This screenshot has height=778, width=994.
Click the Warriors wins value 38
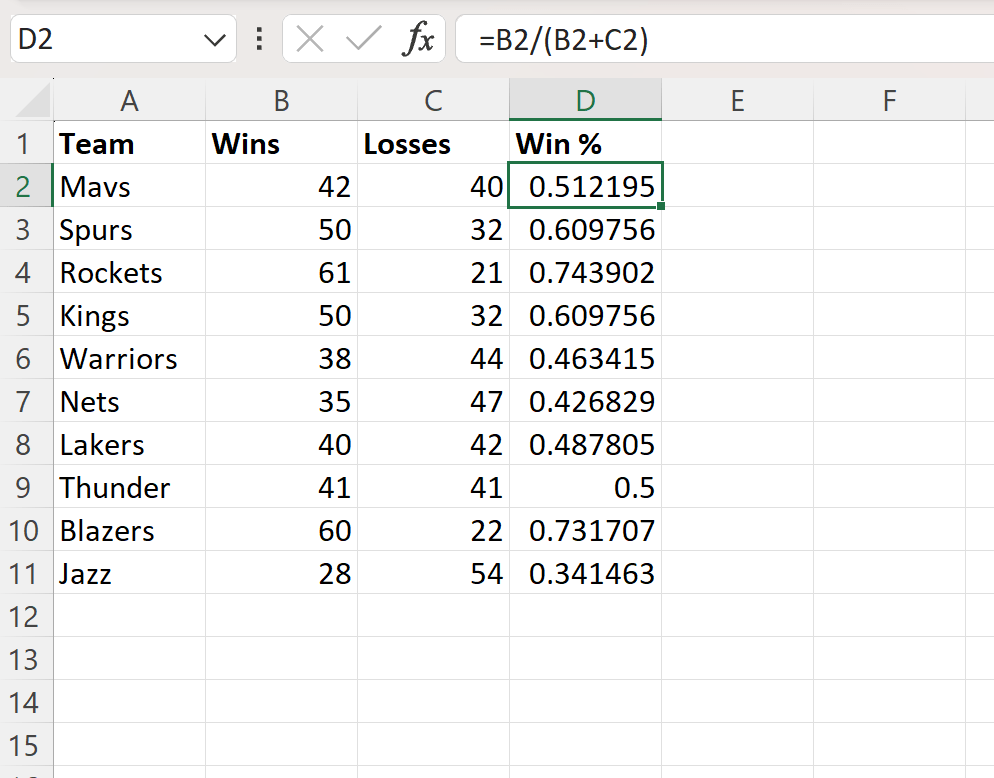click(281, 358)
